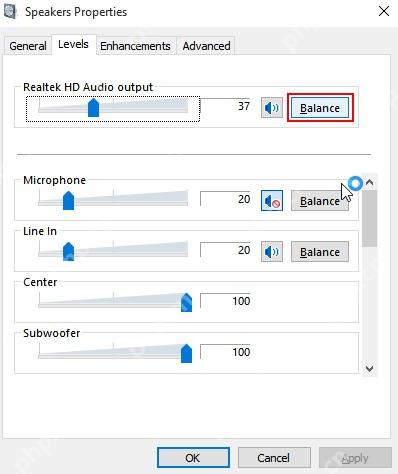Click the Apply button
The width and height of the screenshot is (398, 474).
point(355,458)
